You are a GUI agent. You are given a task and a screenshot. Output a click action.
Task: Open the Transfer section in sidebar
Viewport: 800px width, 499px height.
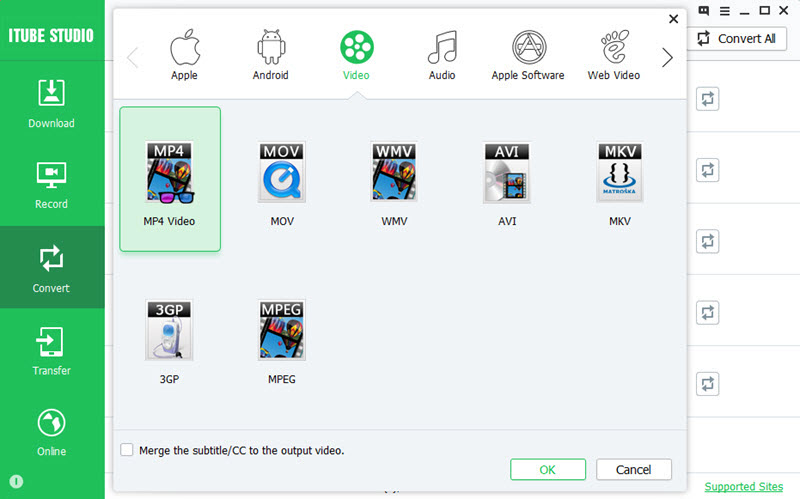pos(52,350)
